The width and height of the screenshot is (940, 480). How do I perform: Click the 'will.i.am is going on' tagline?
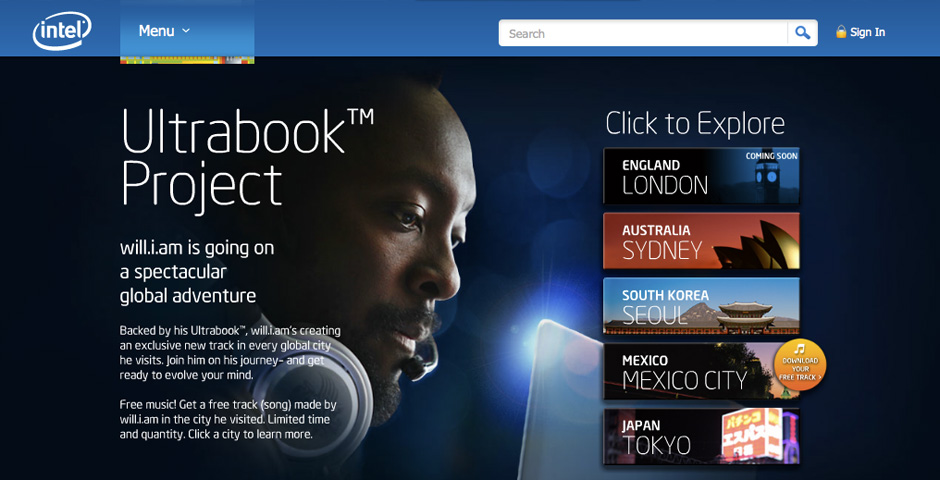(197, 272)
